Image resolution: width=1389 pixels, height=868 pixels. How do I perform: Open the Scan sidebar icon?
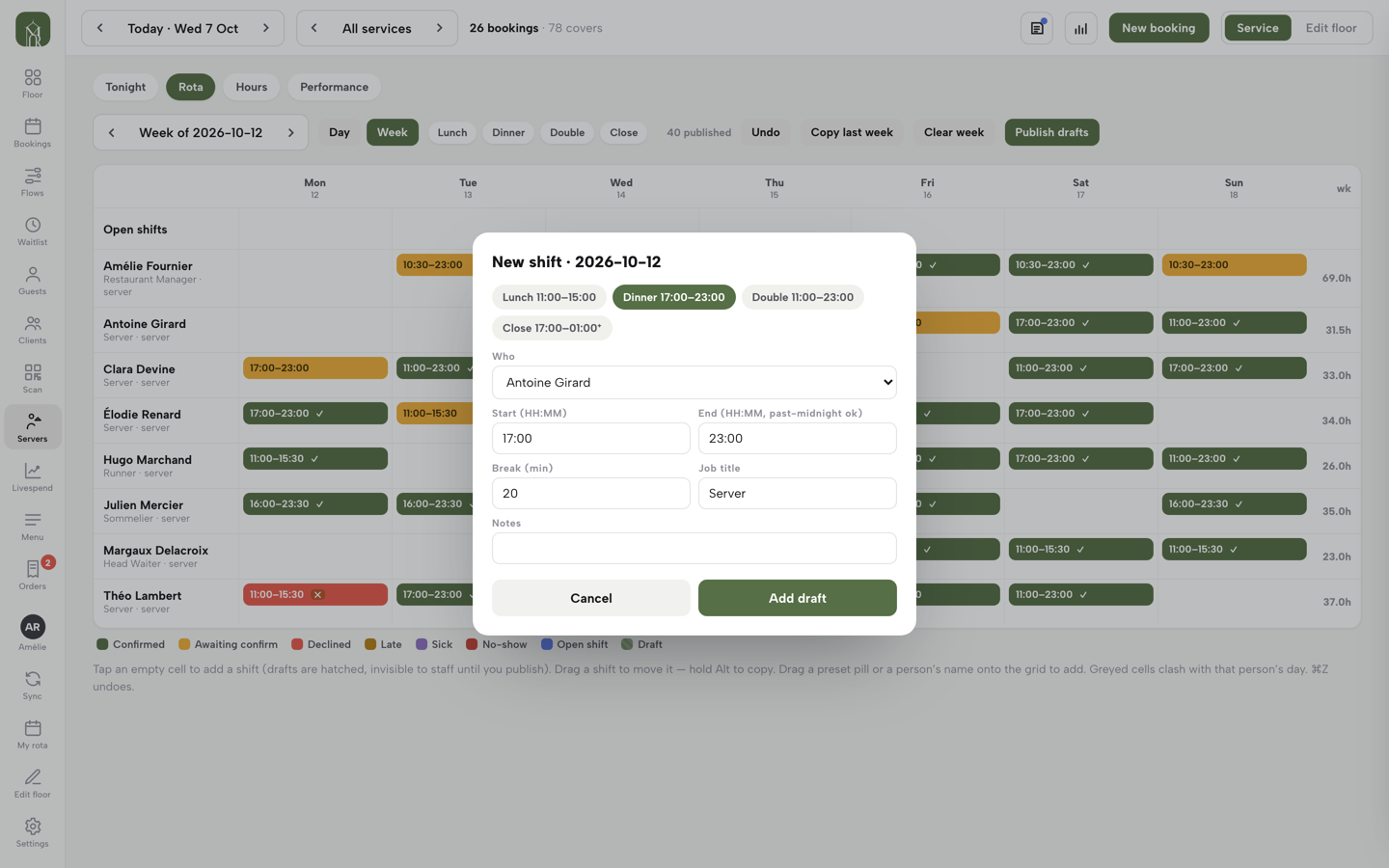tap(33, 378)
